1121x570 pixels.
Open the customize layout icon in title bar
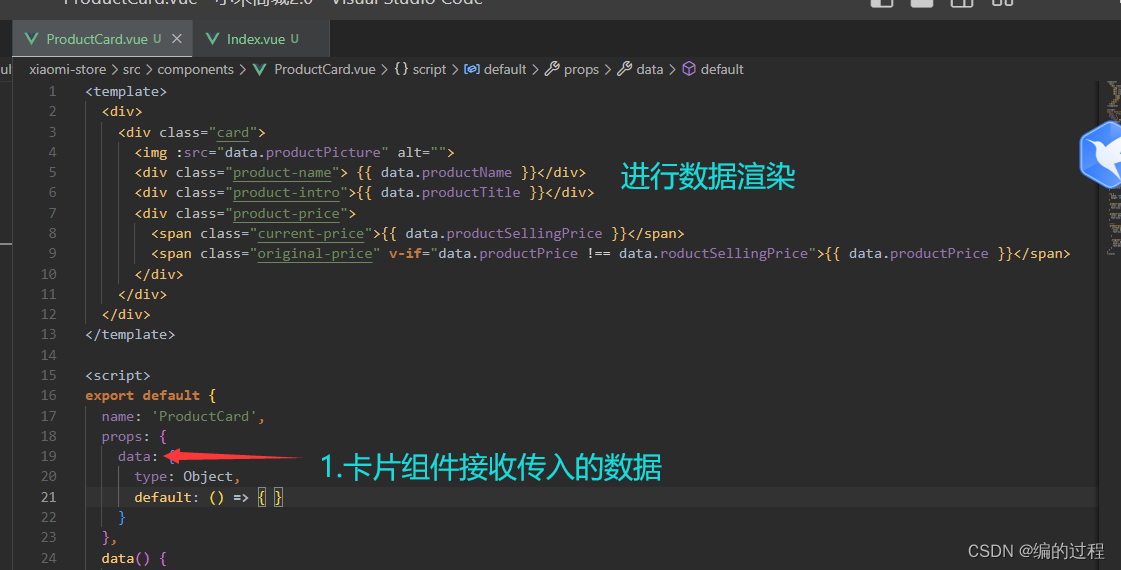1002,2
